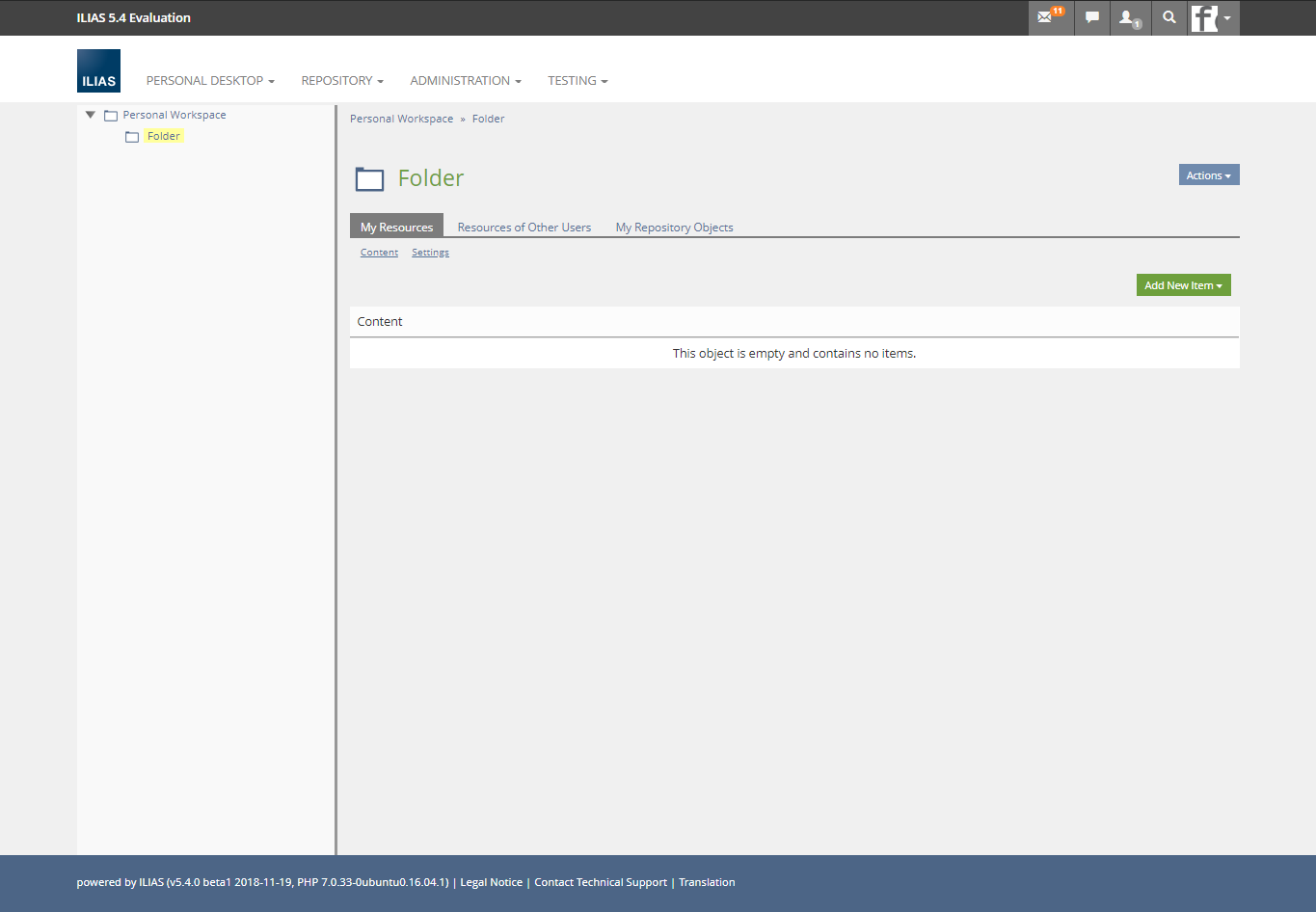The image size is (1316, 912).
Task: Open Contact Technical Support footer link
Action: [600, 882]
